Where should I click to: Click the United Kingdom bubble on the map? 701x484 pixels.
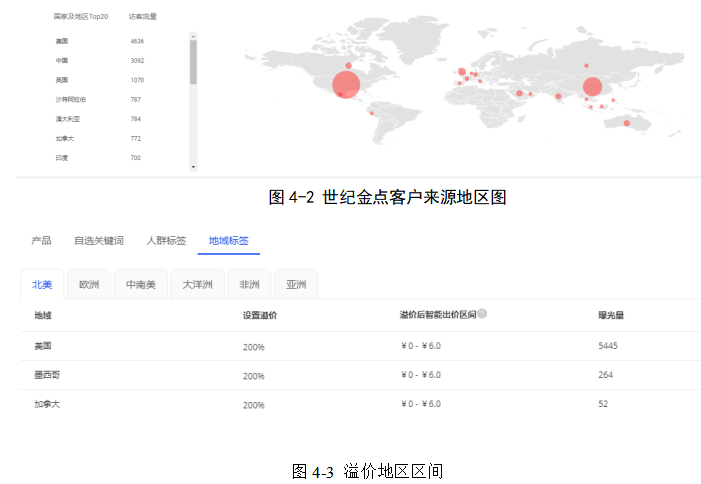[x=462, y=72]
